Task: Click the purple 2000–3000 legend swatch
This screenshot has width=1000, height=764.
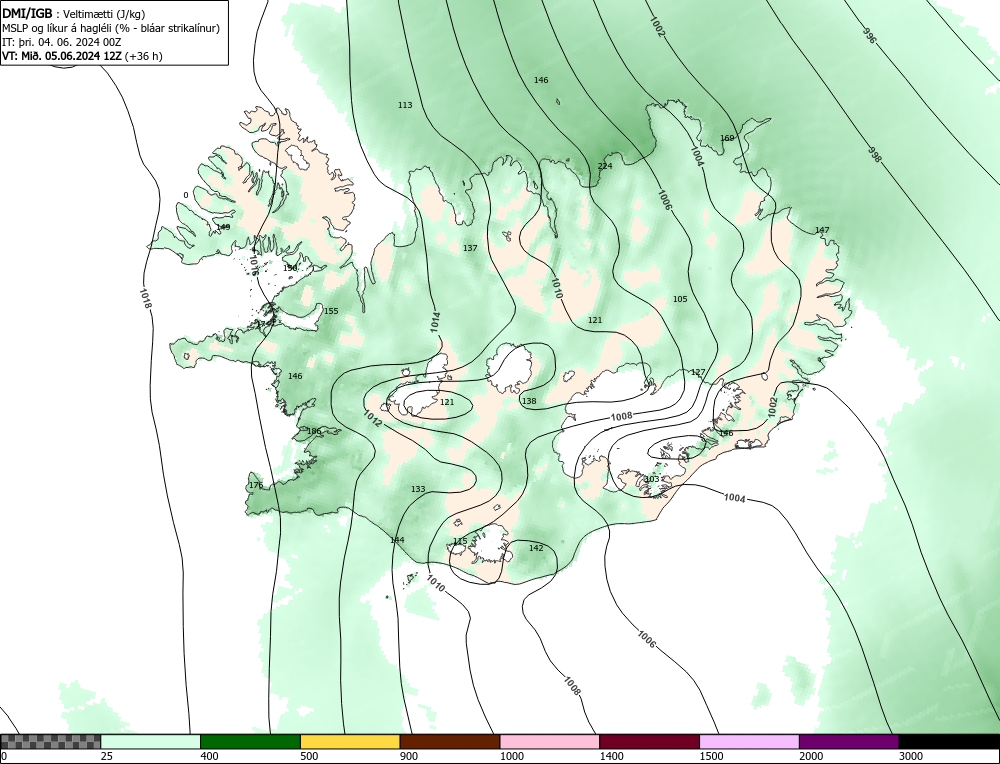Action: click(849, 742)
